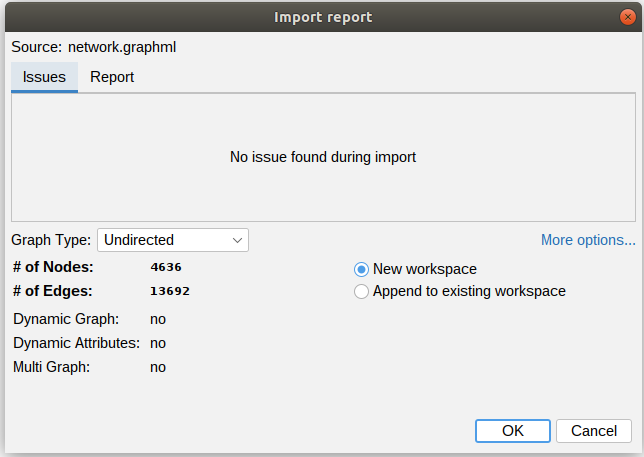Click the 'No issue found' message area
Image resolution: width=644 pixels, height=457 pixels.
[323, 157]
